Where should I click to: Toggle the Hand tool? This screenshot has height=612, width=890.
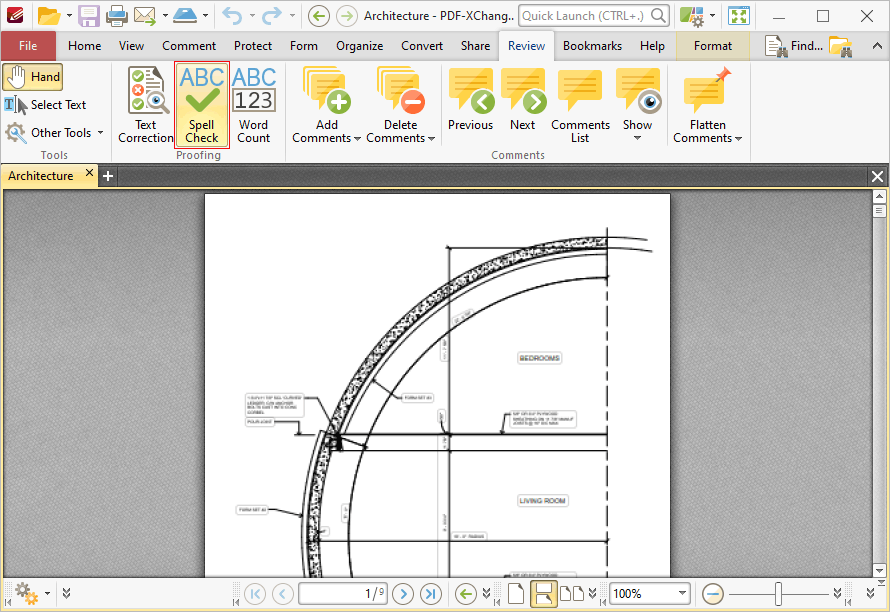pyautogui.click(x=33, y=77)
